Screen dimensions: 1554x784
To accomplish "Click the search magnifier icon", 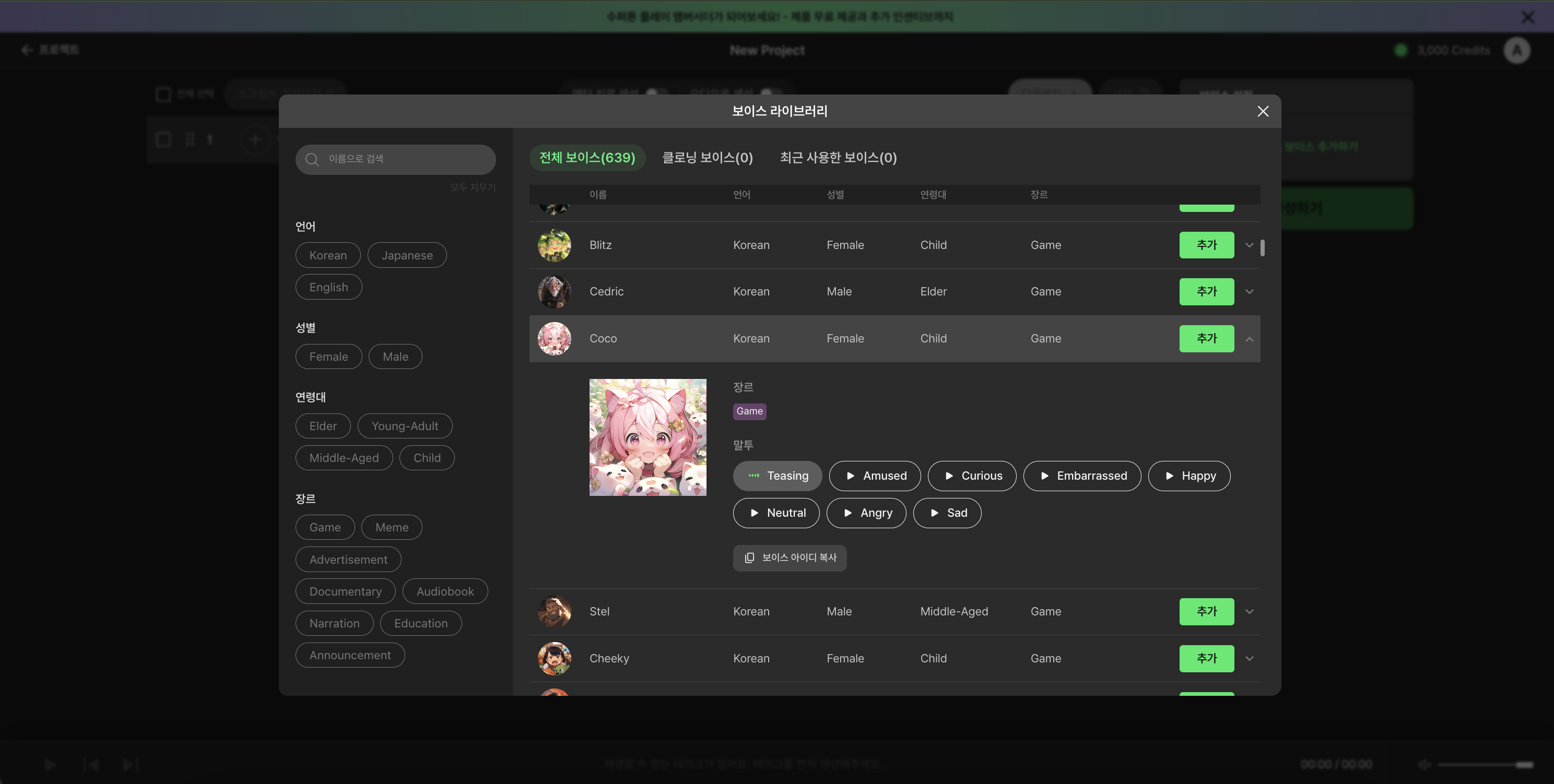I will pyautogui.click(x=312, y=159).
